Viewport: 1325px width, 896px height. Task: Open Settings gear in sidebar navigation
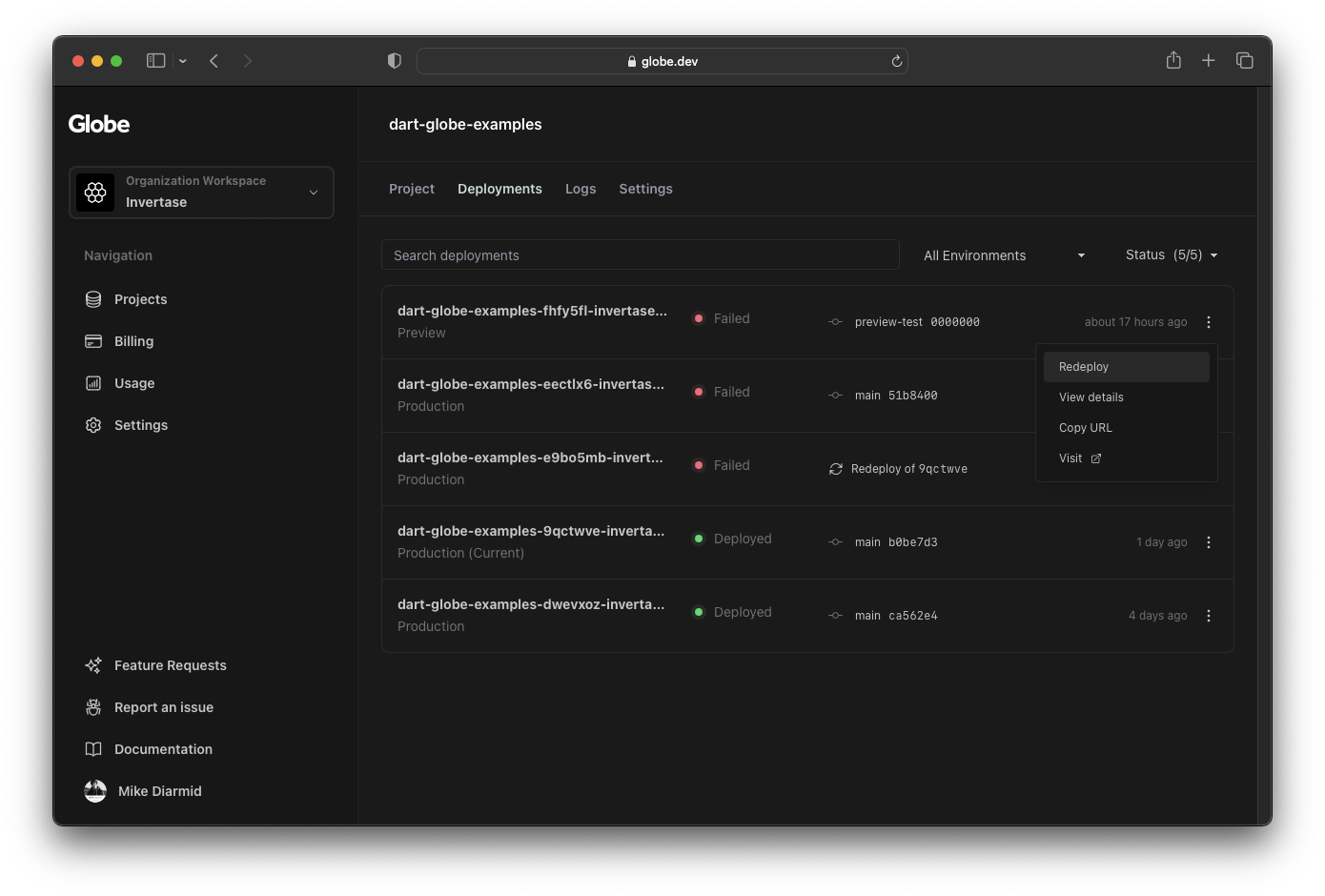93,425
